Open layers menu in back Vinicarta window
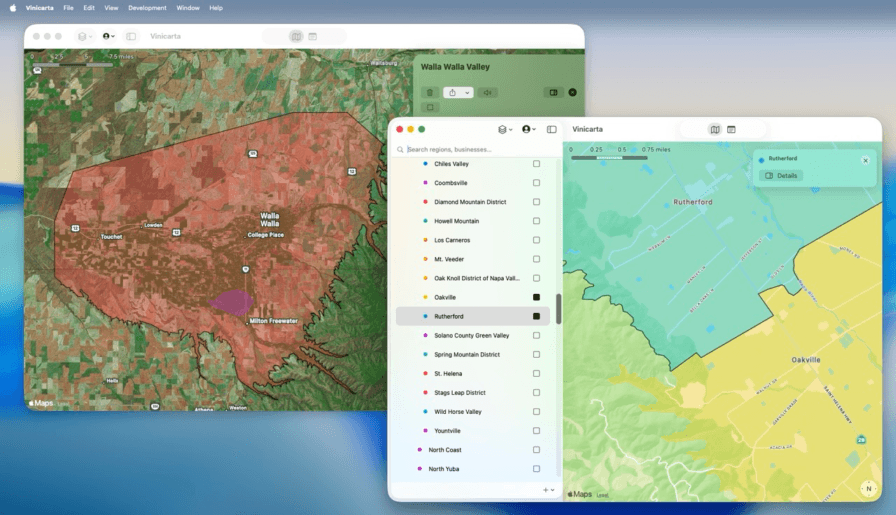The image size is (896, 515). click(x=85, y=37)
